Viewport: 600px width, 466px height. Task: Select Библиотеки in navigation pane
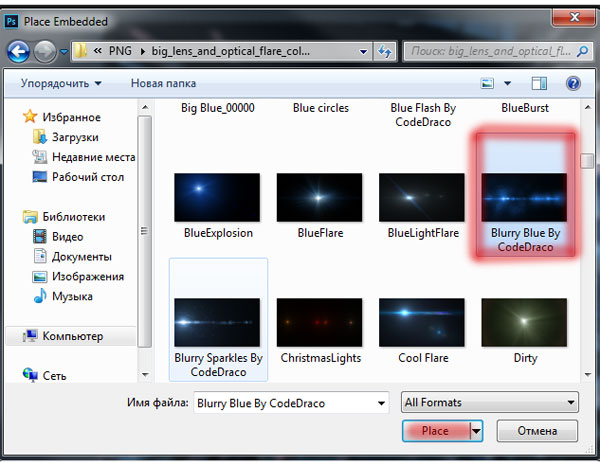point(73,217)
